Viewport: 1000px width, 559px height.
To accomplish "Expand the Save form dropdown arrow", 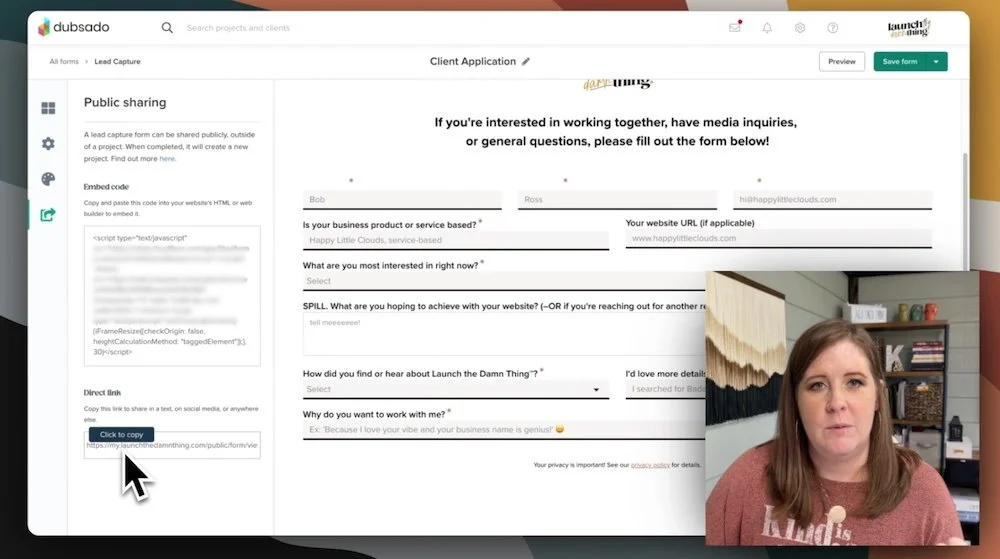I will click(936, 62).
